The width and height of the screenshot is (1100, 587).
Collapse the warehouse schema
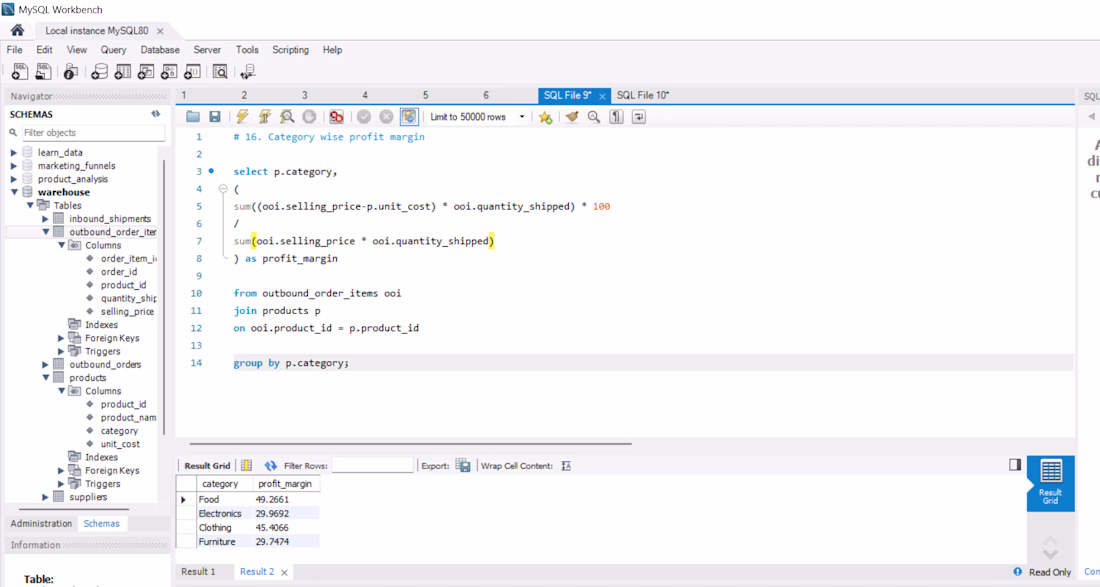13,192
